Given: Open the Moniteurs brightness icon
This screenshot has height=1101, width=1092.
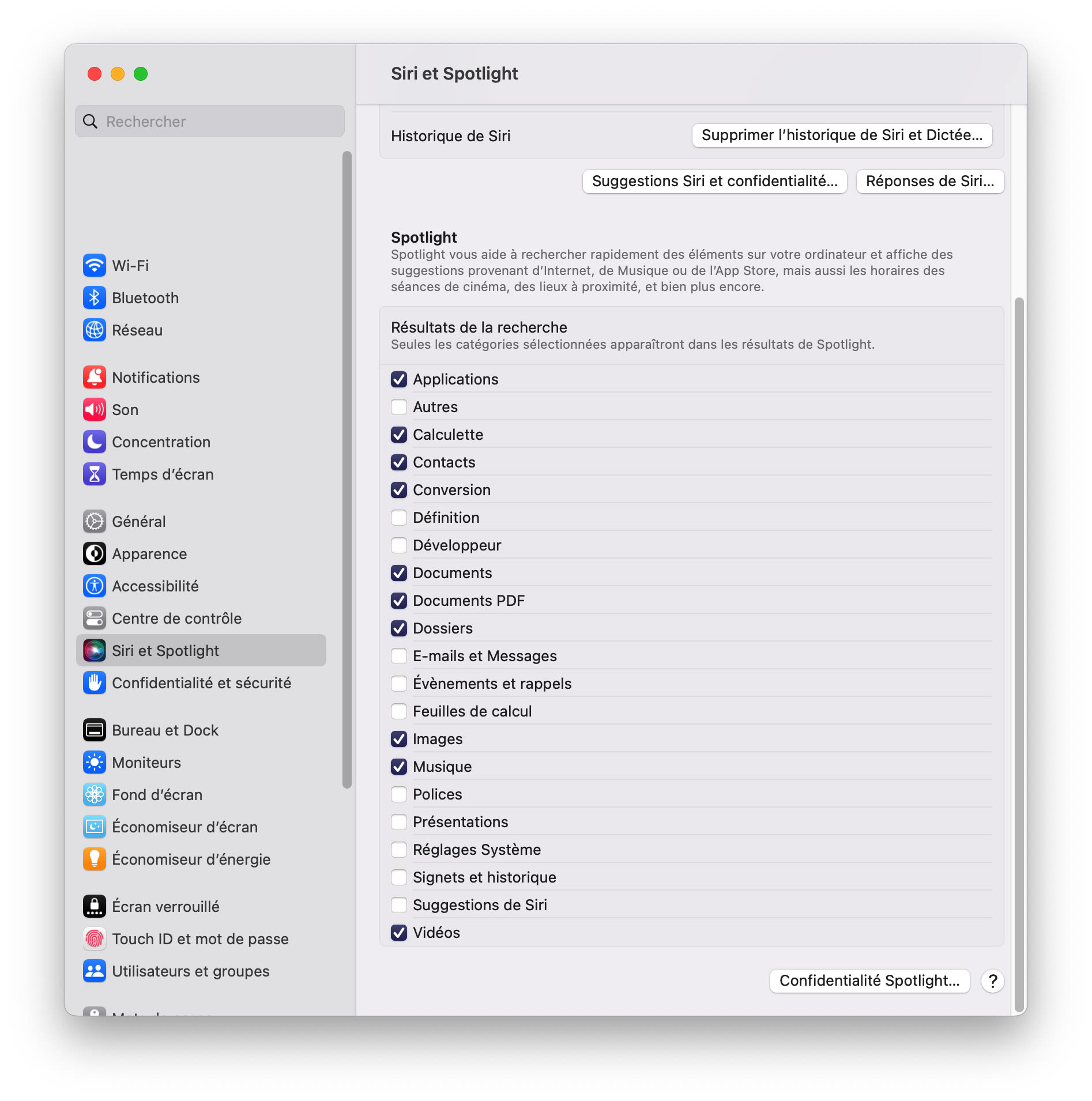Looking at the screenshot, I should pyautogui.click(x=94, y=762).
